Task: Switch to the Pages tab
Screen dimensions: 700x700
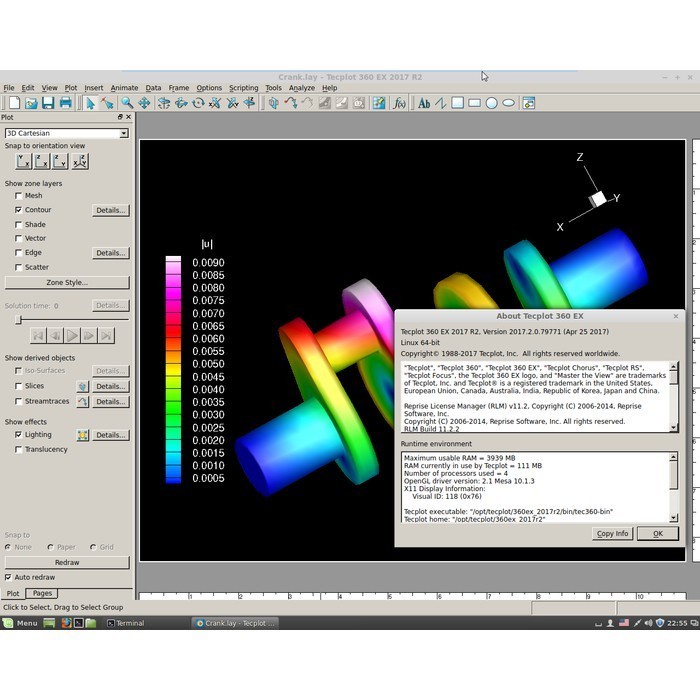Action: click(x=42, y=593)
